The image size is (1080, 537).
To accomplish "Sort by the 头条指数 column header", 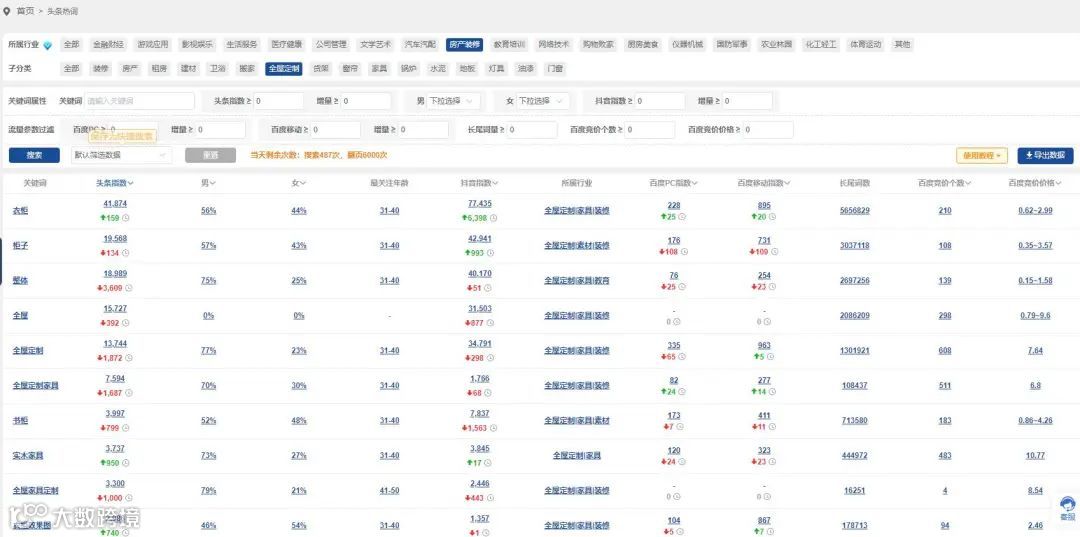I will point(114,183).
